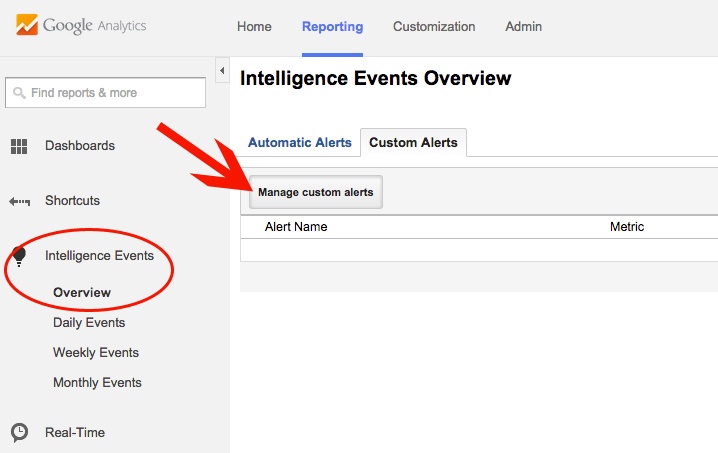
Task: Click the Real-Time clock icon
Action: pos(19,433)
